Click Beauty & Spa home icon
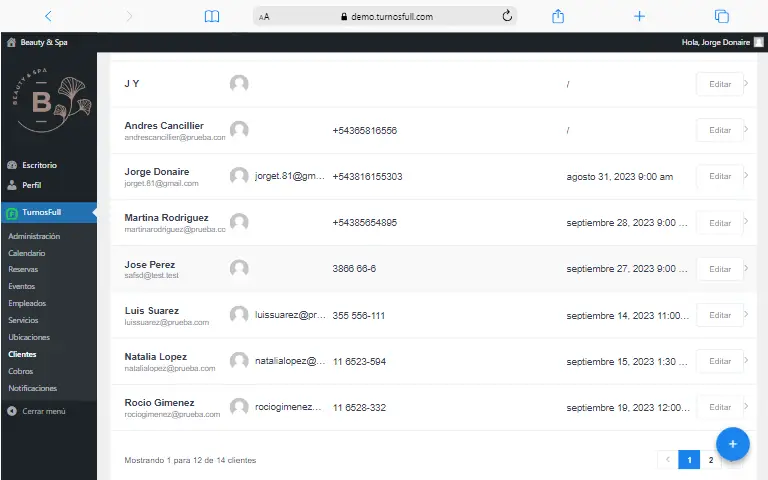 (x=12, y=42)
